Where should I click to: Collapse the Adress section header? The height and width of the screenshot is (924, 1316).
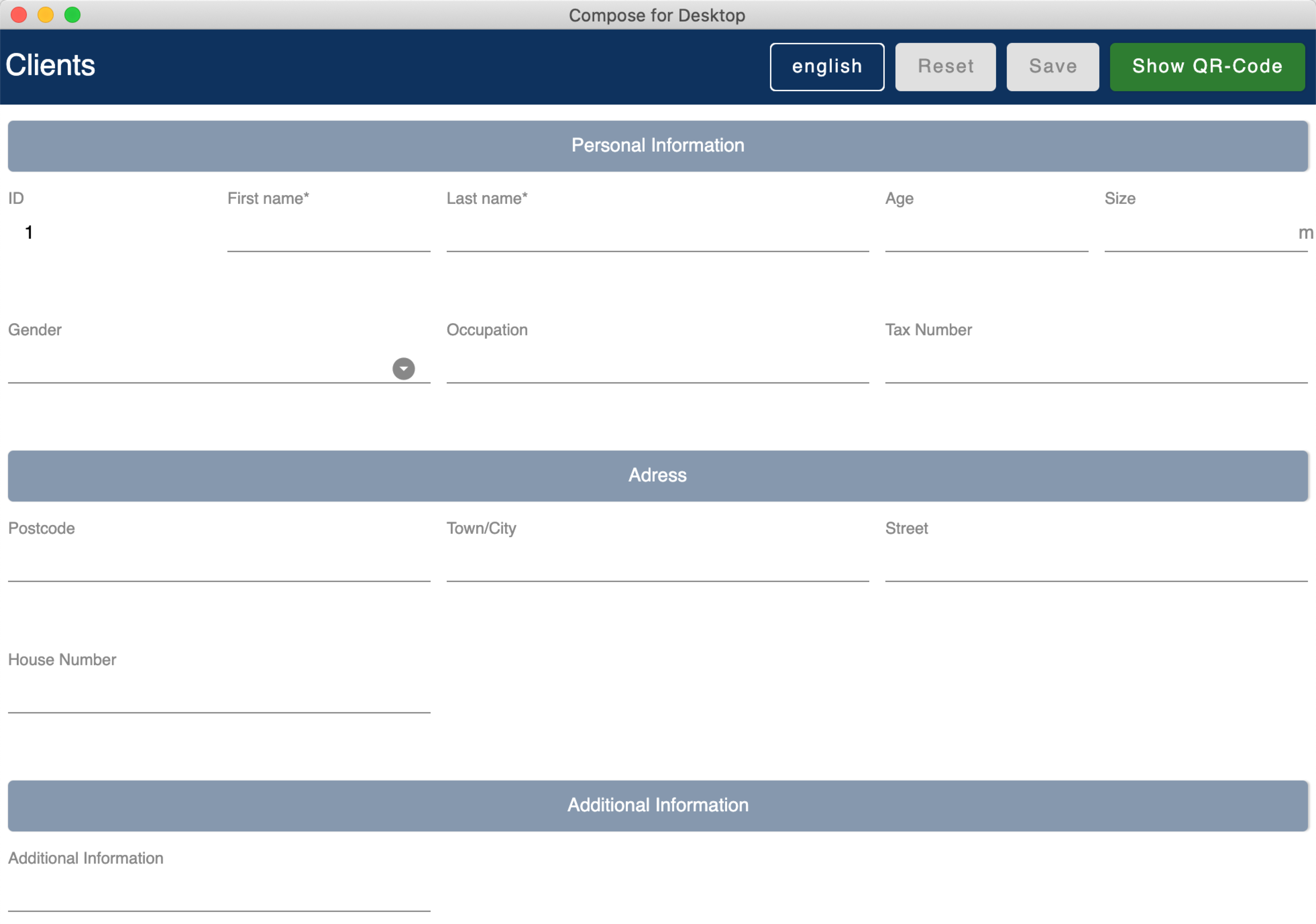657,475
